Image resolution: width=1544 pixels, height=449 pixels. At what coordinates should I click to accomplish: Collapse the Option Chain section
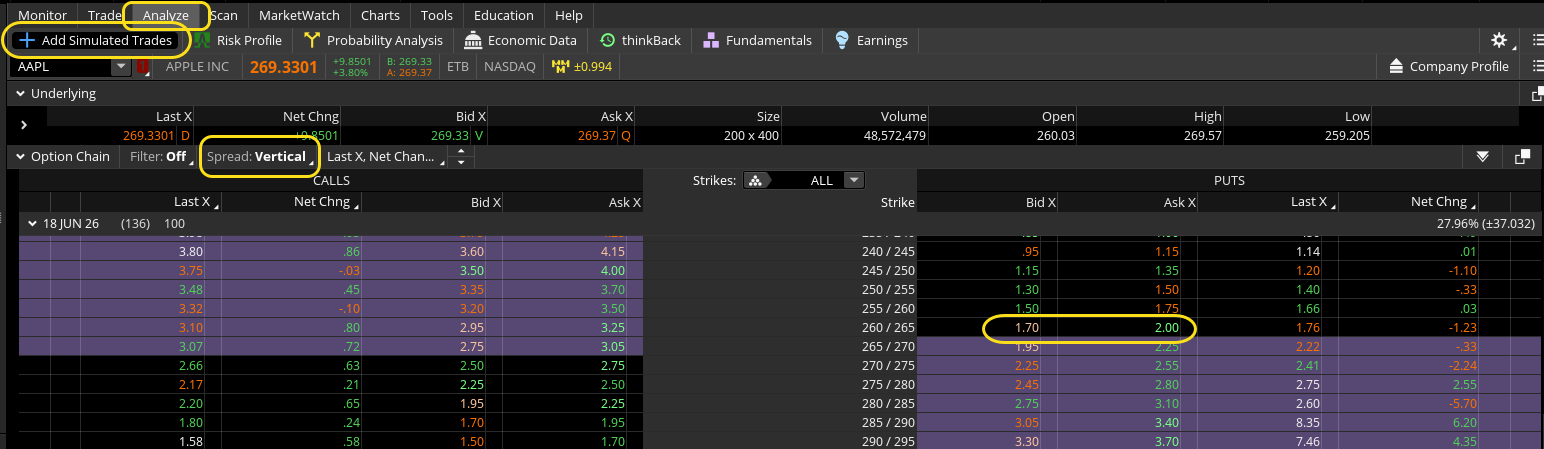pyautogui.click(x=20, y=157)
